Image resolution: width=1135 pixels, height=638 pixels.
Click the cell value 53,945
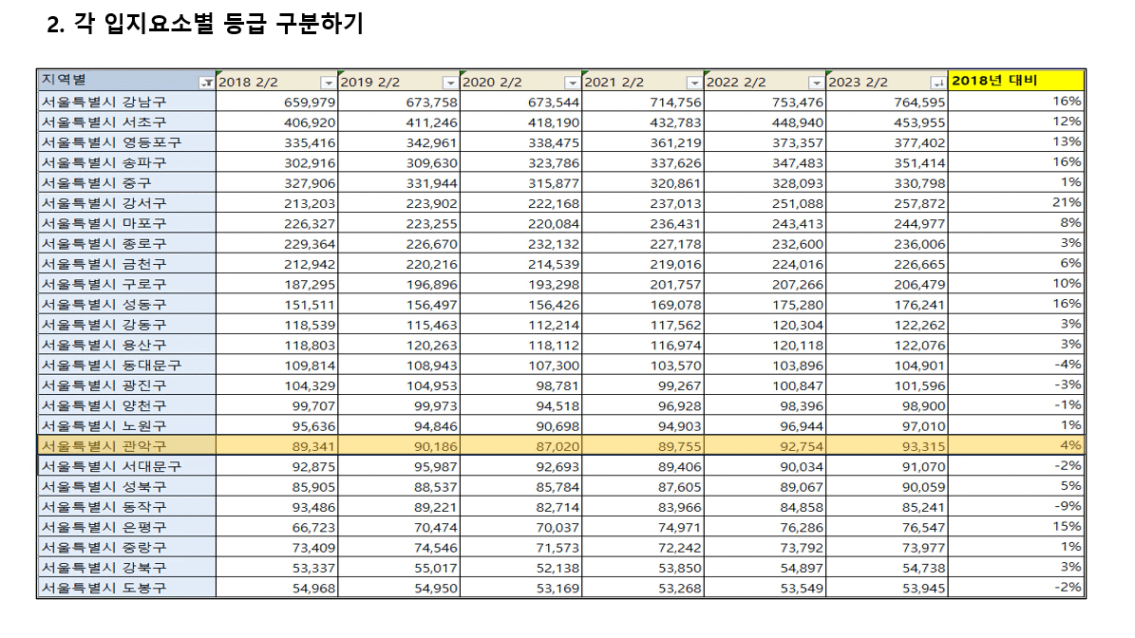coord(924,589)
